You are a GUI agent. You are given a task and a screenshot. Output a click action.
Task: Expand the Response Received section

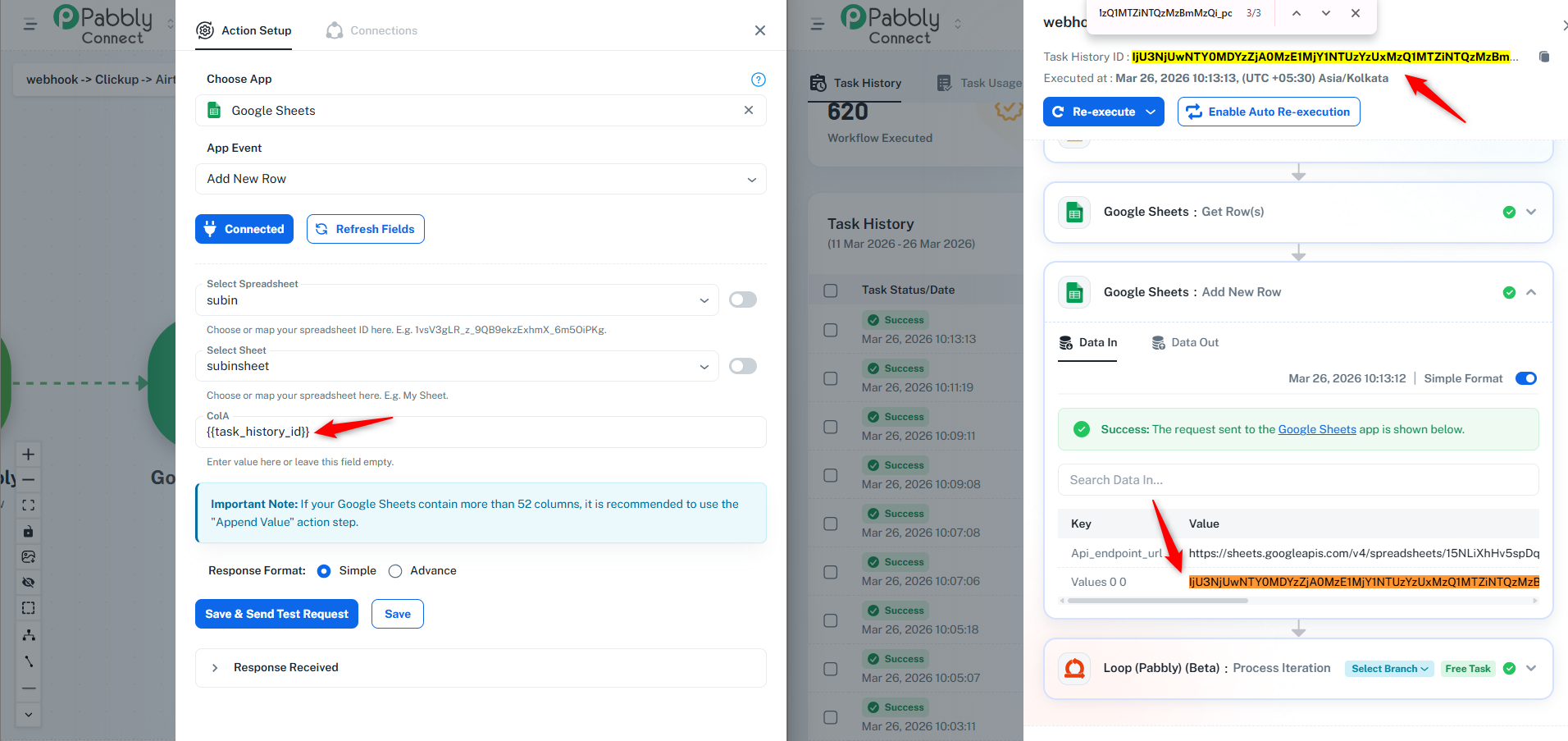(x=215, y=668)
